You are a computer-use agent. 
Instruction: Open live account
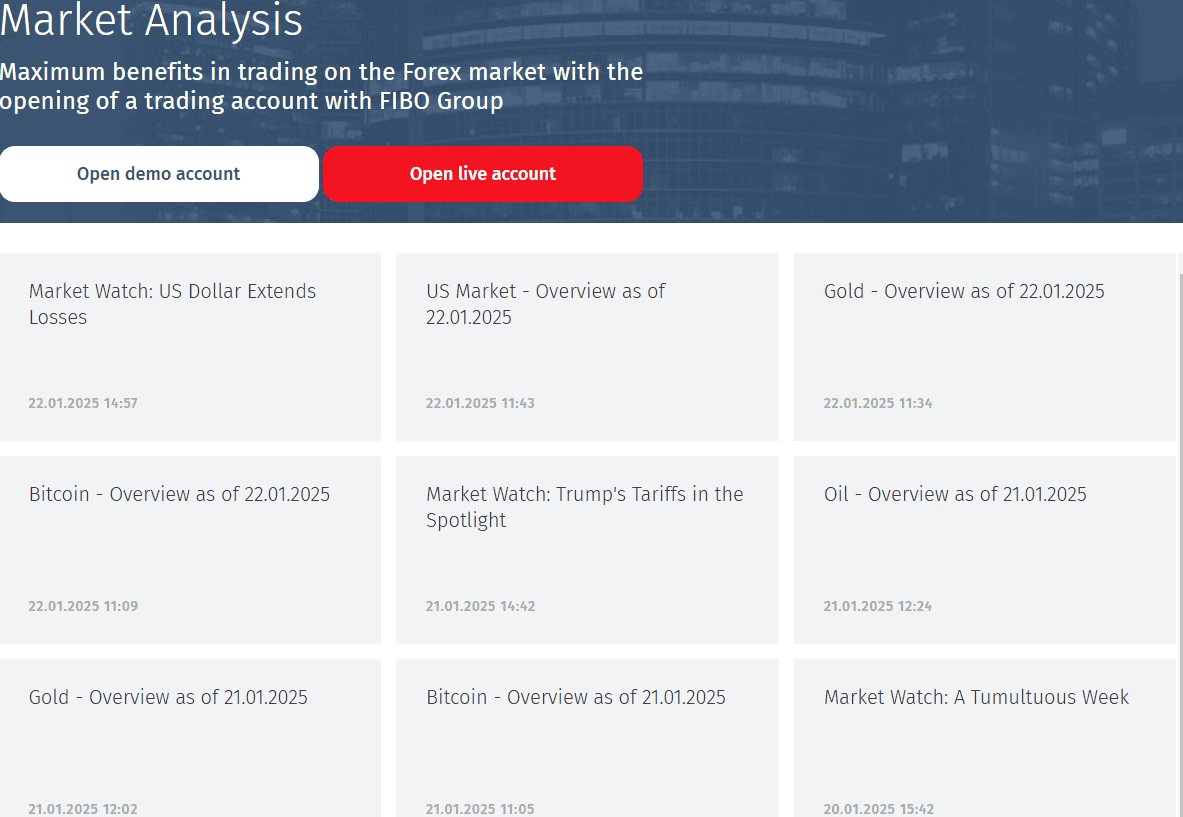(483, 173)
